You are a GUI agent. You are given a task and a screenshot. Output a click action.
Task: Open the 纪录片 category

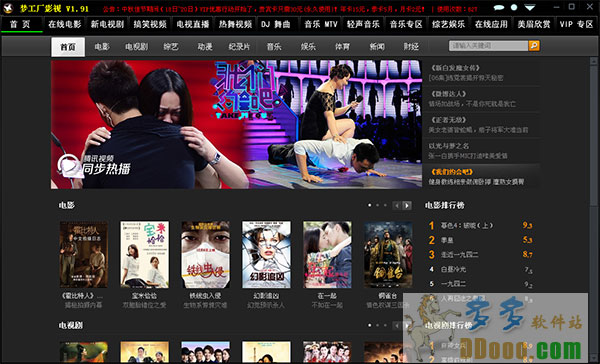[x=239, y=47]
